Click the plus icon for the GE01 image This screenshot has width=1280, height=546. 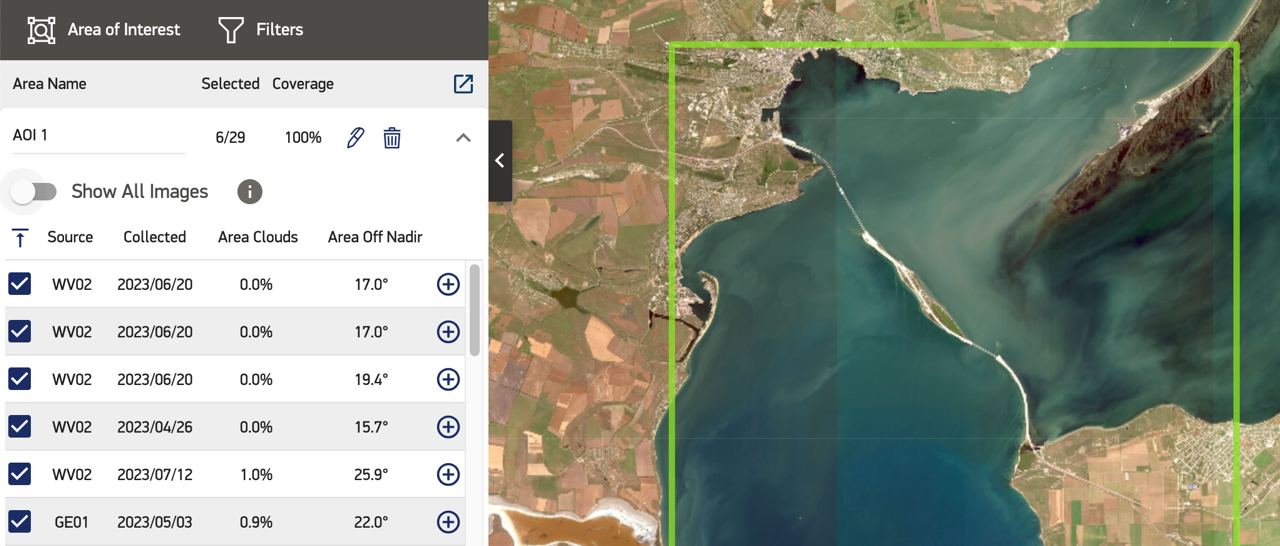[x=448, y=522]
